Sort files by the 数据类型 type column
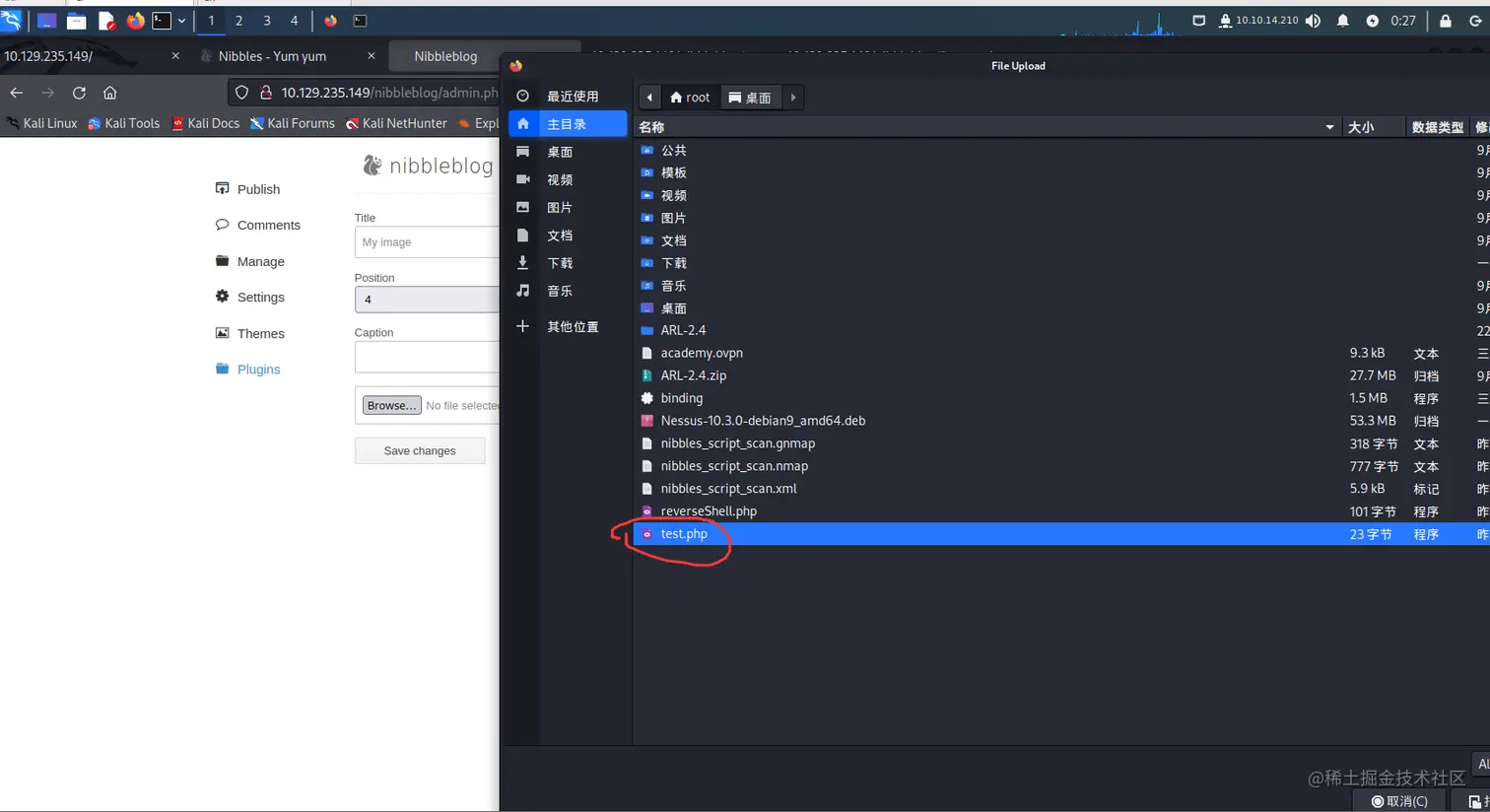The width and height of the screenshot is (1490, 812). tap(1437, 127)
